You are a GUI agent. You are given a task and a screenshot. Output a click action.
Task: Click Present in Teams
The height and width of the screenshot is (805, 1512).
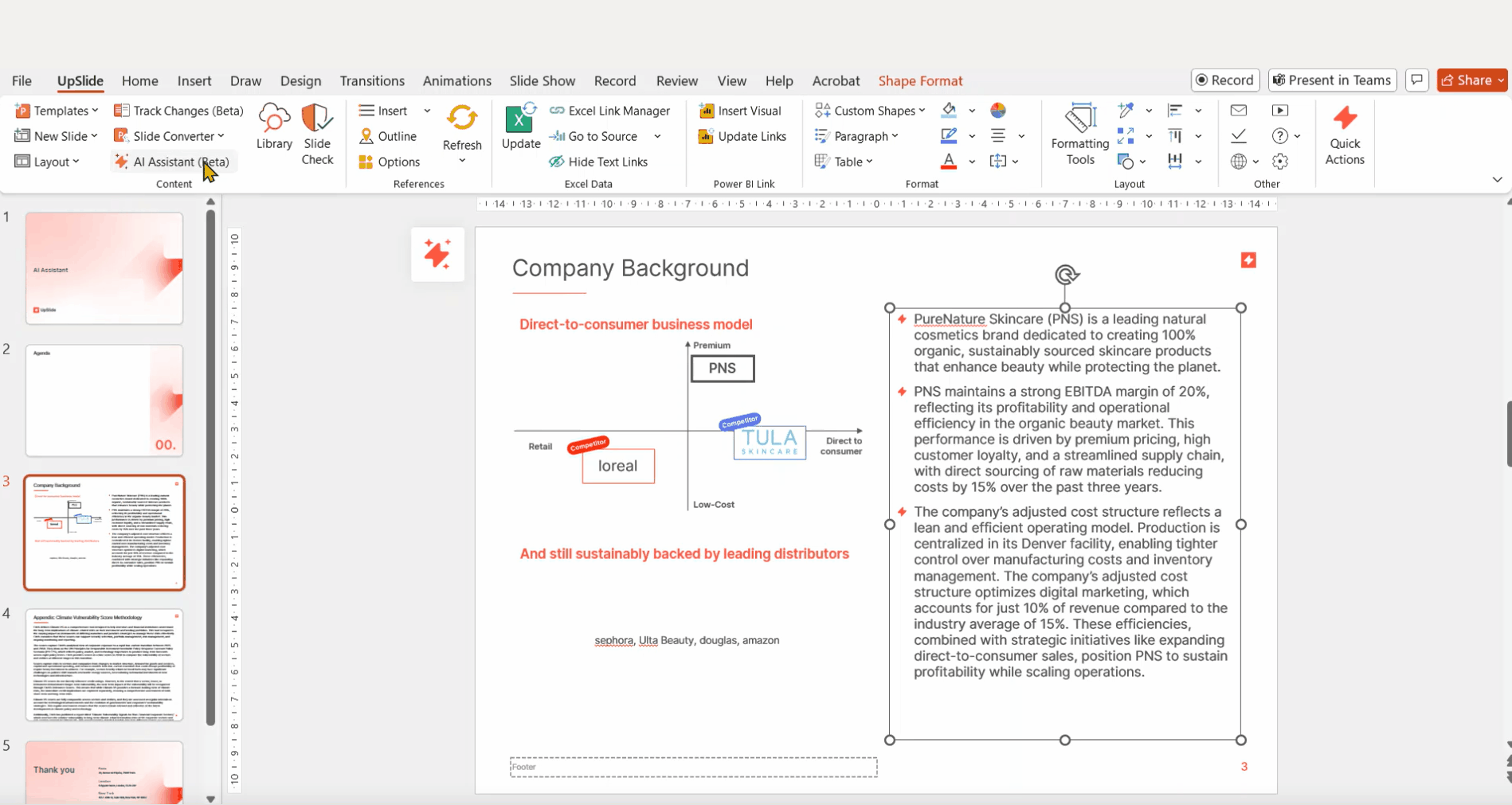click(1331, 80)
